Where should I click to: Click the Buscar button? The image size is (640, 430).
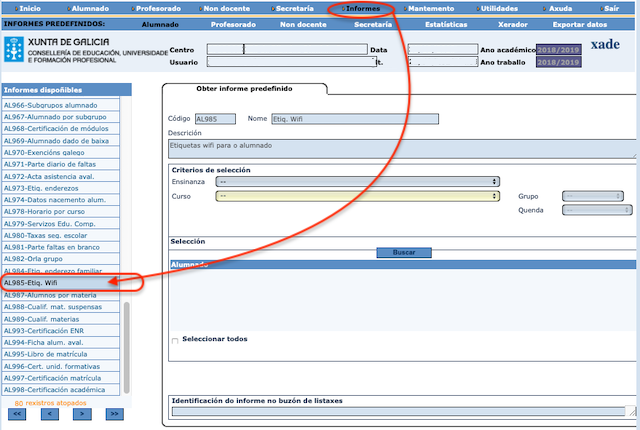pyautogui.click(x=404, y=253)
